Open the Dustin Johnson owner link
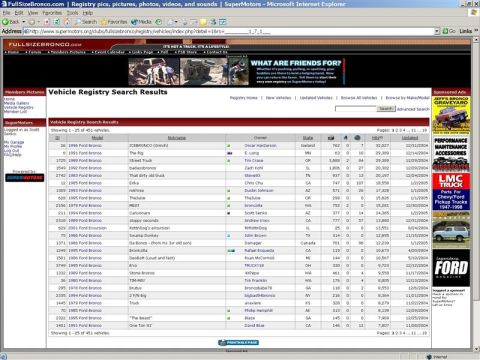 point(259,191)
